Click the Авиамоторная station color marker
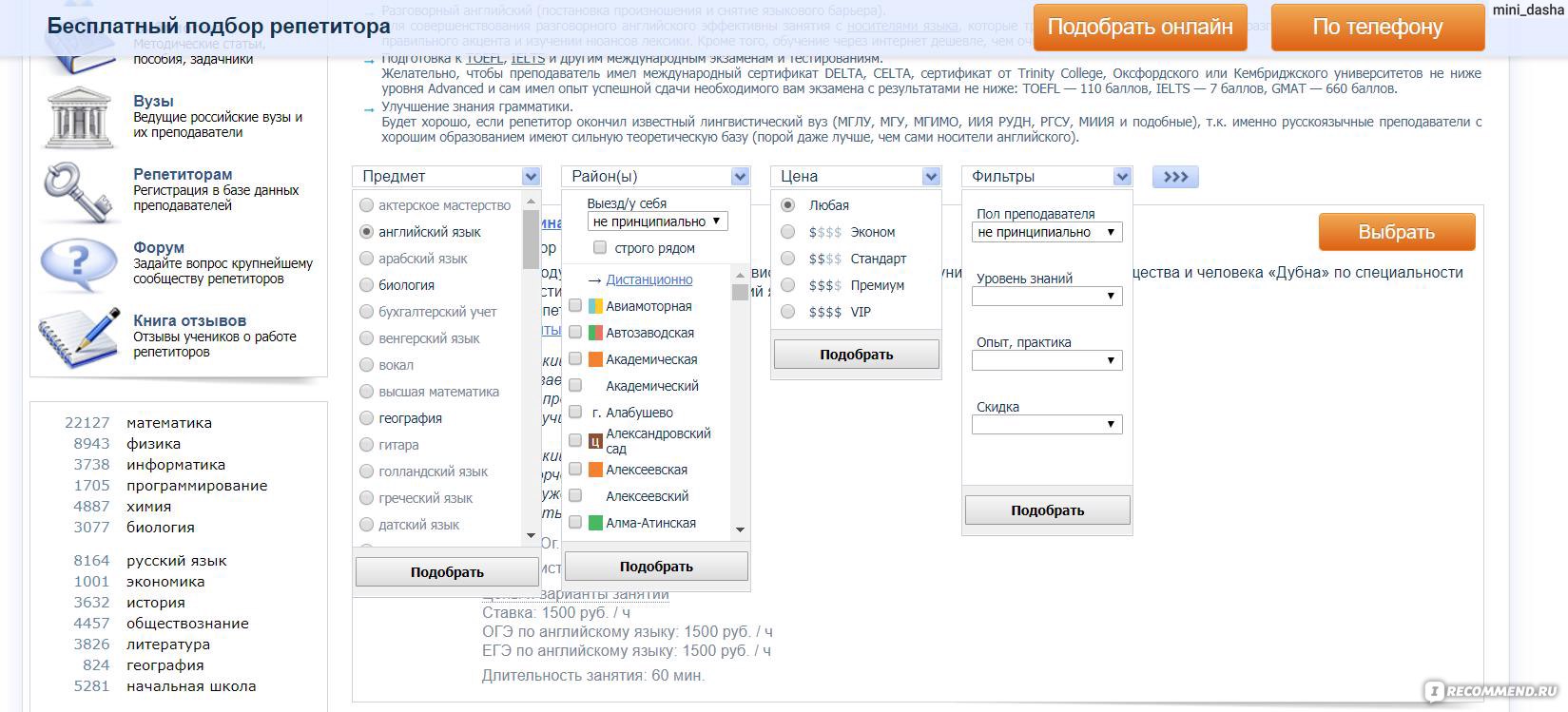The width and height of the screenshot is (1568, 712). coord(595,306)
